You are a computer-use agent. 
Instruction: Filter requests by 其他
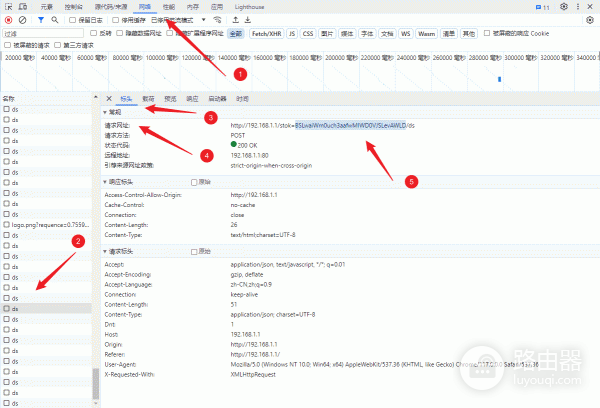coord(468,34)
